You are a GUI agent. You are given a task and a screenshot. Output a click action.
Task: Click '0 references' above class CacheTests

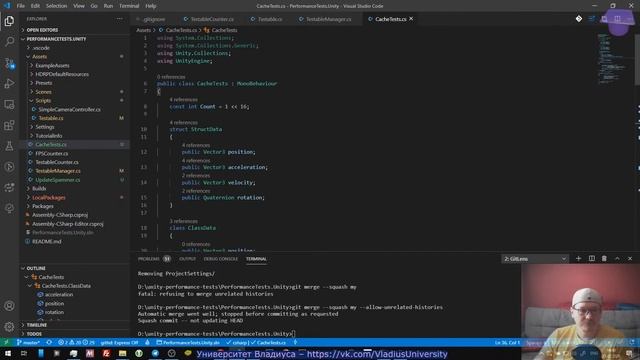tap(171, 77)
